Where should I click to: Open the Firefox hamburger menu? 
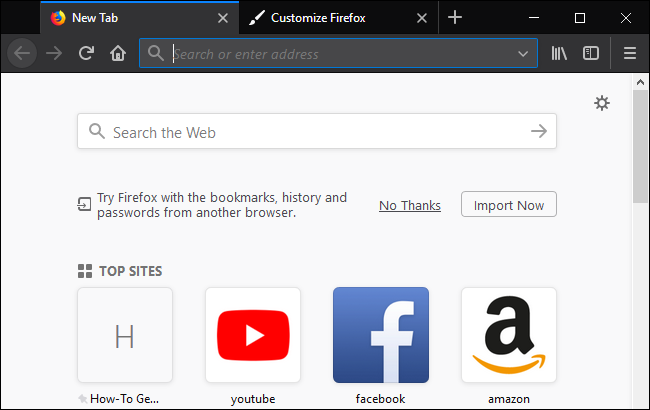coord(629,53)
